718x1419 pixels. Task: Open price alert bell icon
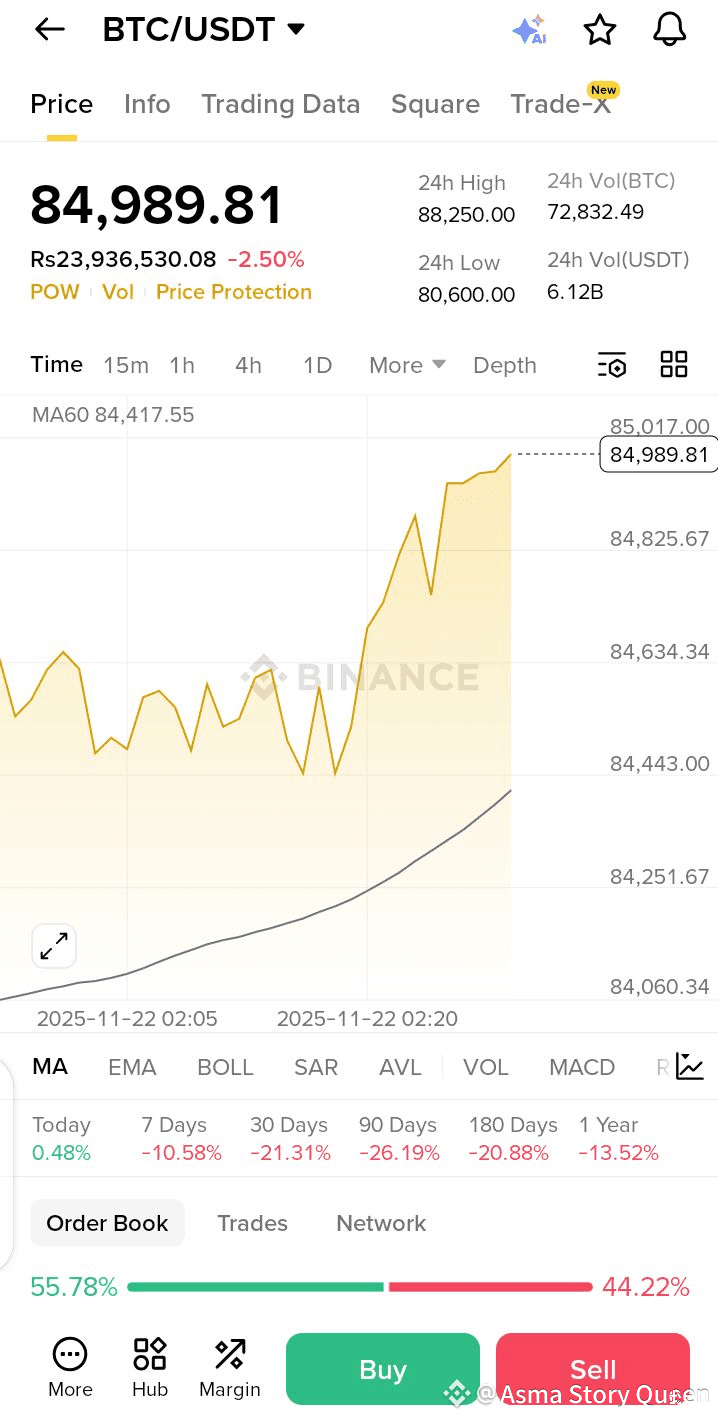(x=669, y=30)
